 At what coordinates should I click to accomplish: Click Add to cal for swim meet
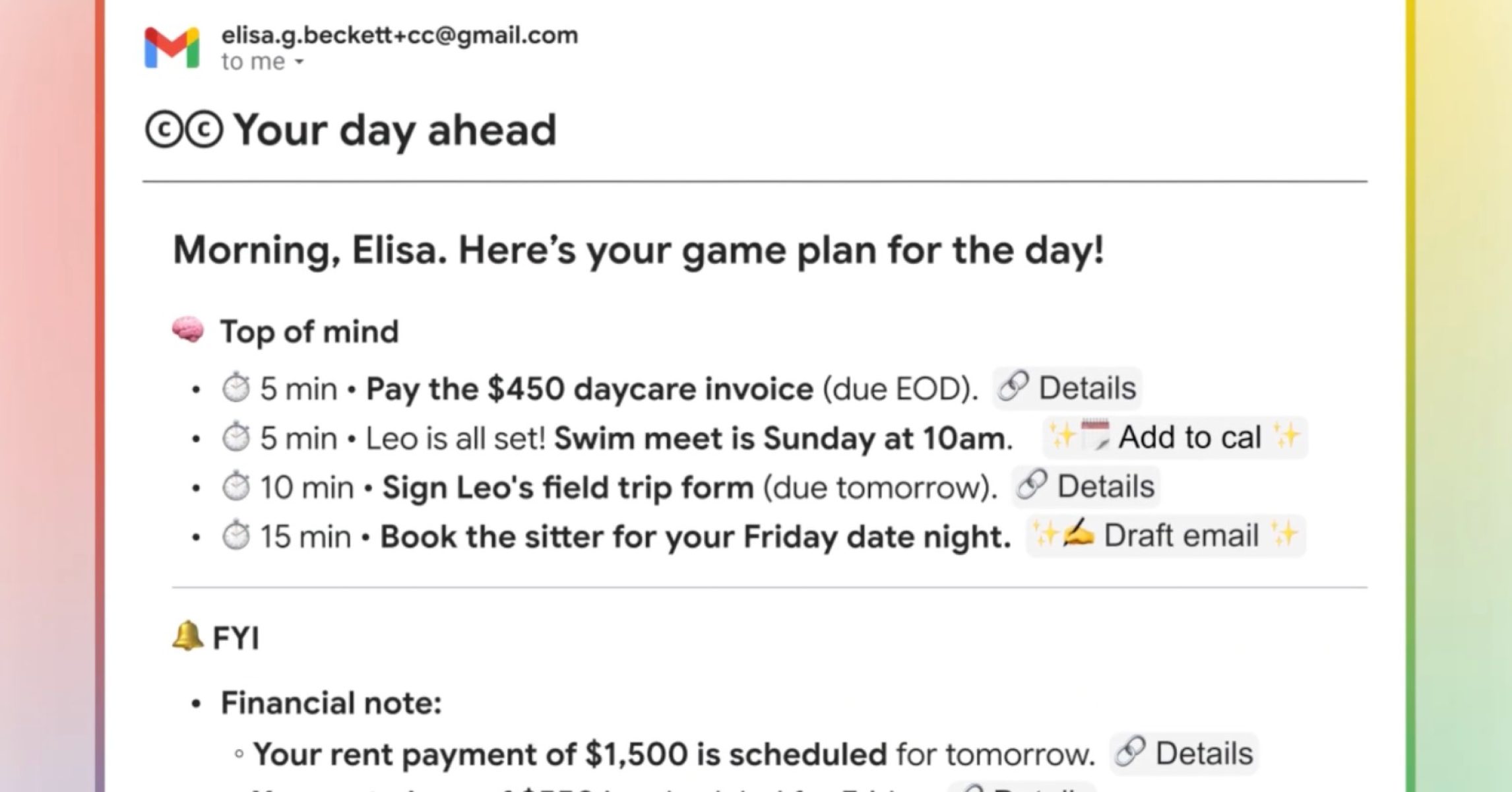pos(1174,437)
